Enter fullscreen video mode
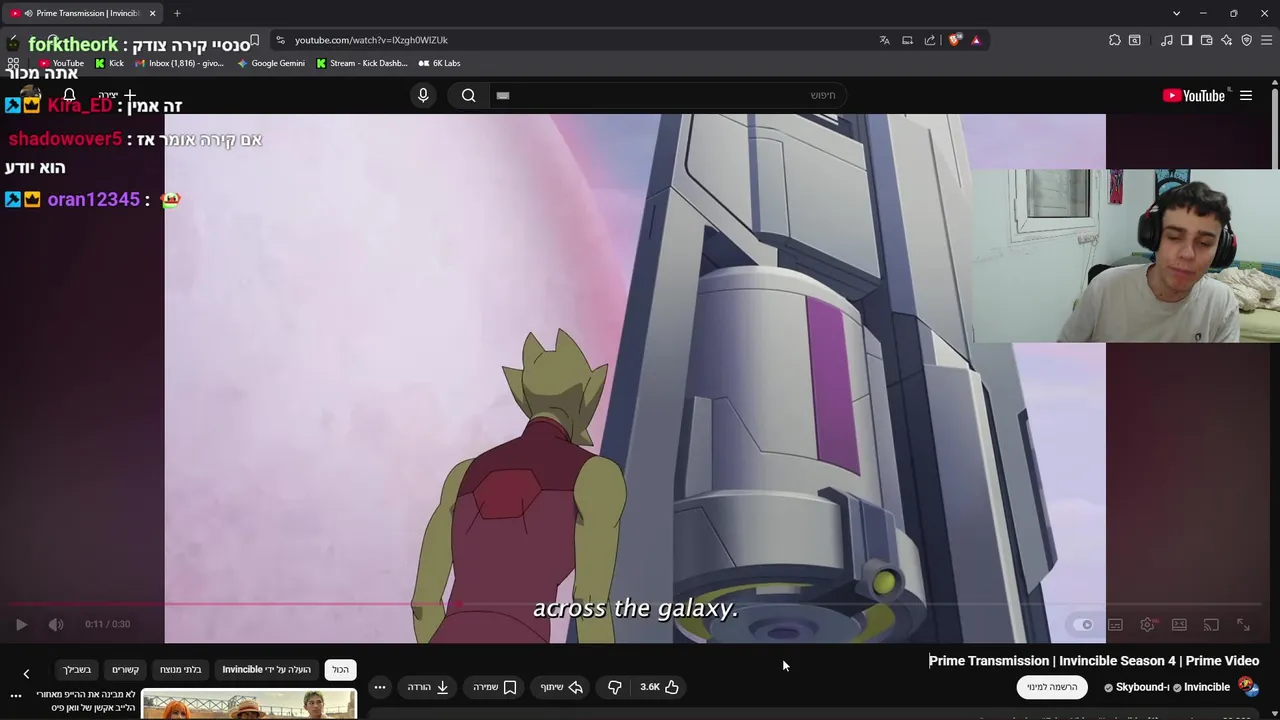1280x720 pixels. pos(1243,625)
